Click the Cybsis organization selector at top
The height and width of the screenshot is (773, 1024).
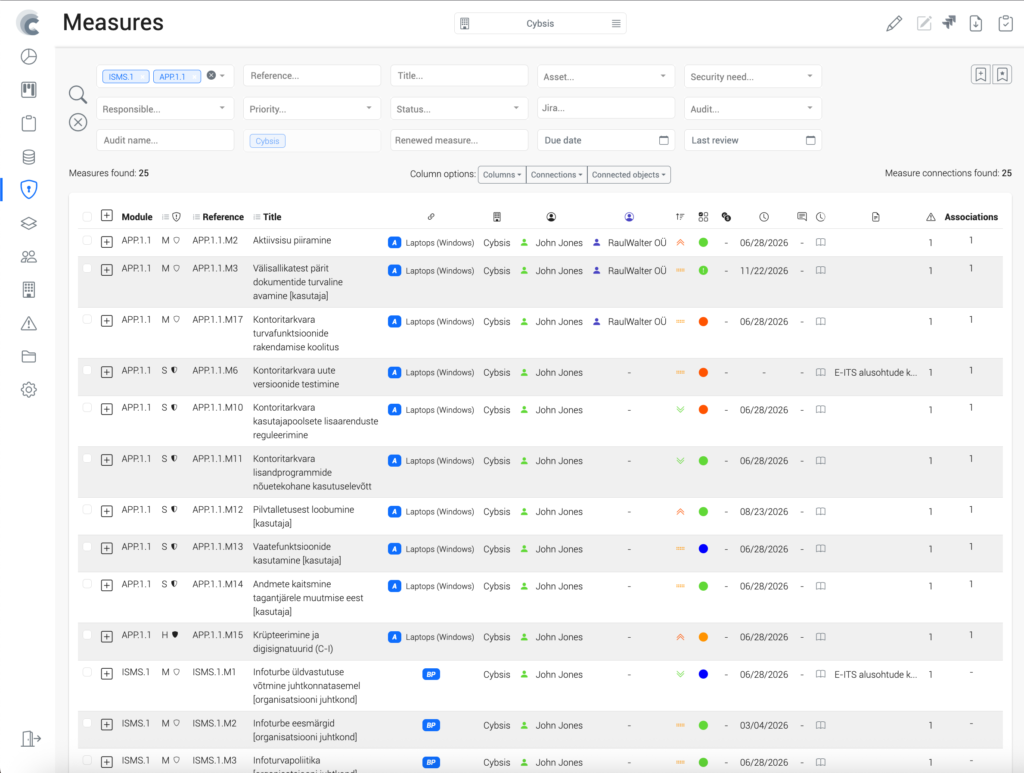click(540, 24)
